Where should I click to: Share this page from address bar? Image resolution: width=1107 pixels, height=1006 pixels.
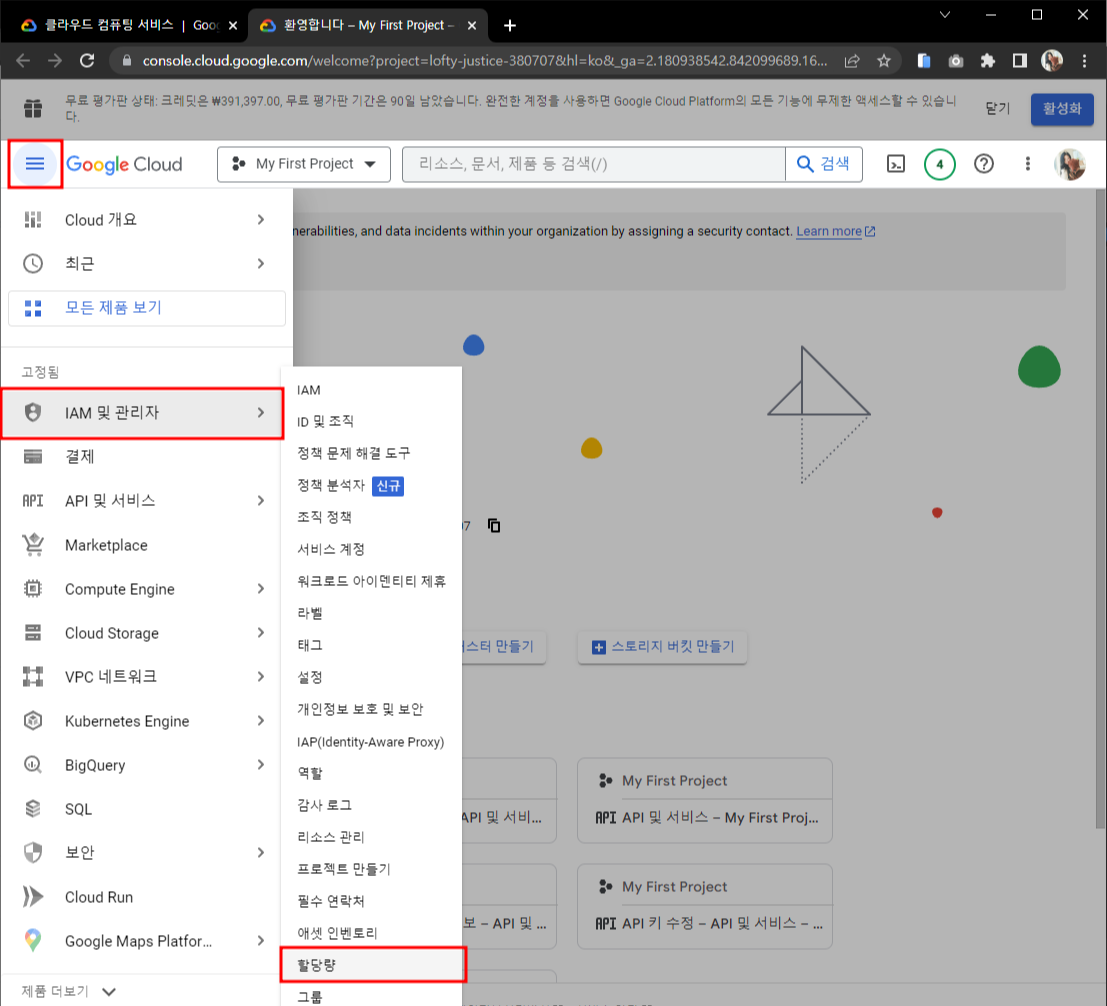852,61
